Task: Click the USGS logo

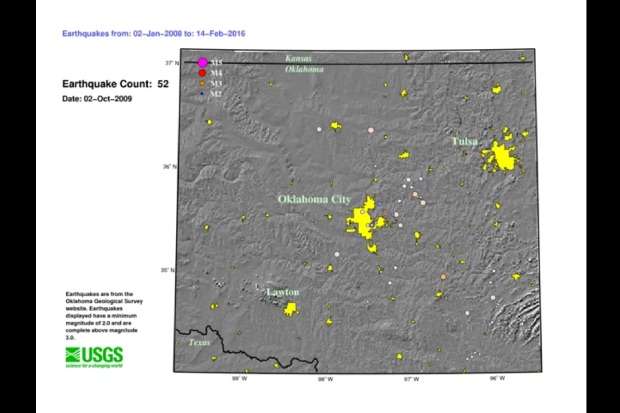Action: click(x=94, y=357)
